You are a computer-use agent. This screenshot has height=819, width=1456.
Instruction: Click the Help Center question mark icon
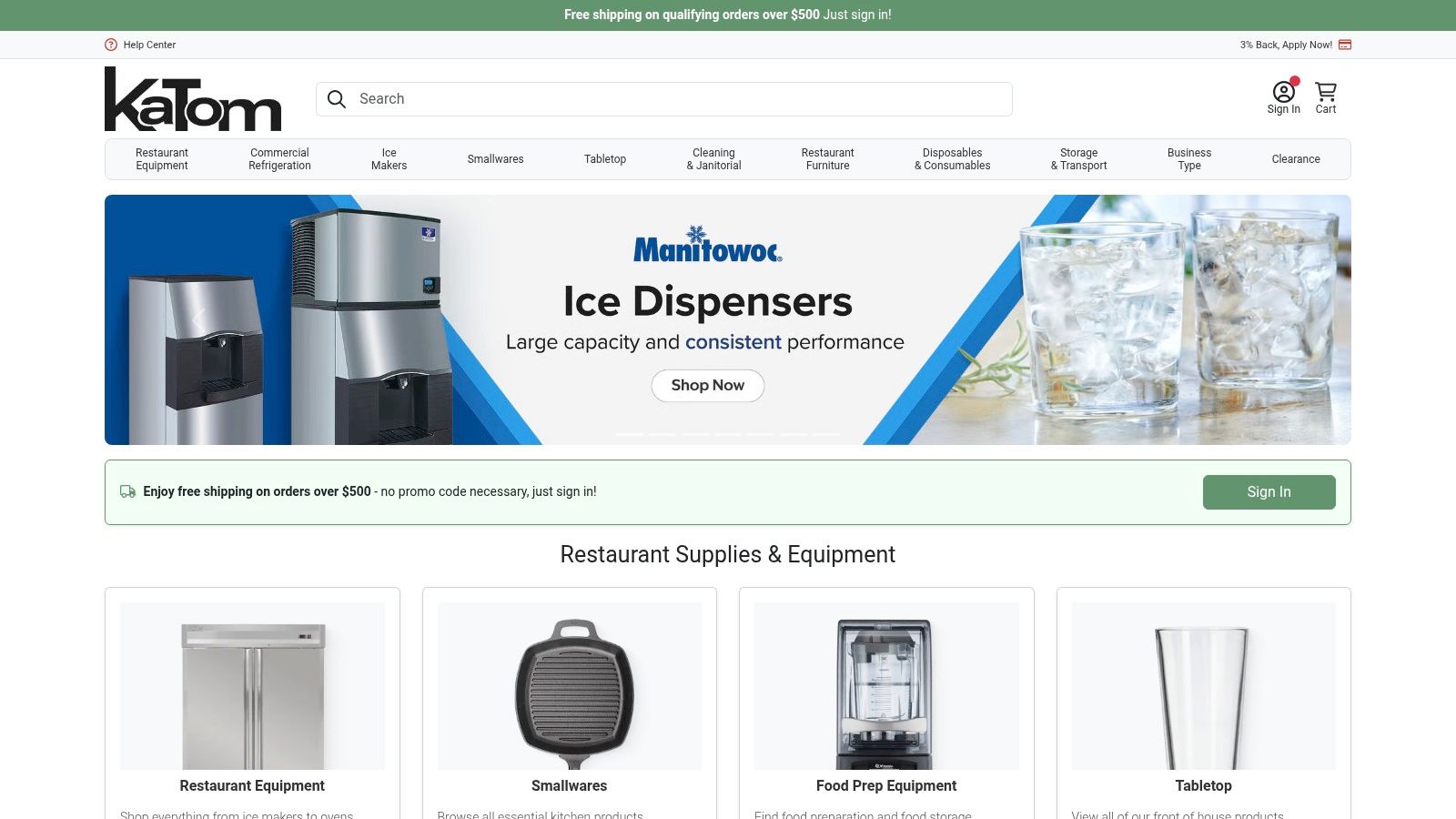(111, 45)
